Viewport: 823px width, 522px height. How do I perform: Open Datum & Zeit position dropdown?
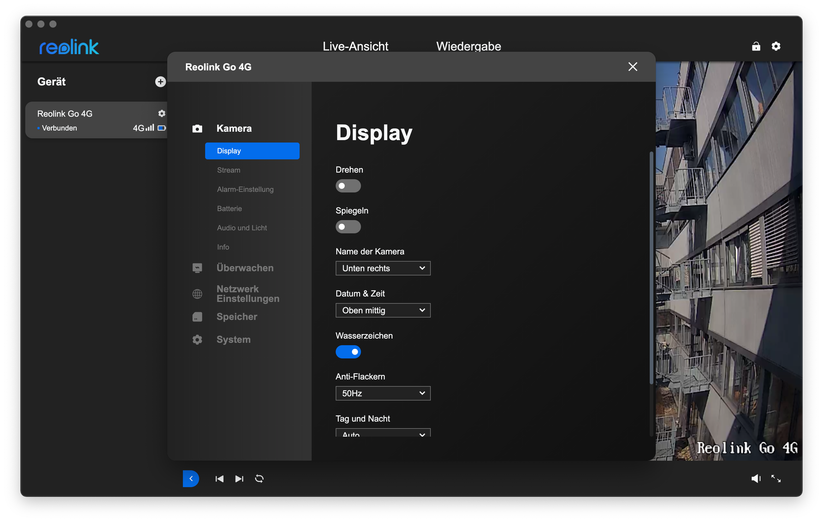383,310
